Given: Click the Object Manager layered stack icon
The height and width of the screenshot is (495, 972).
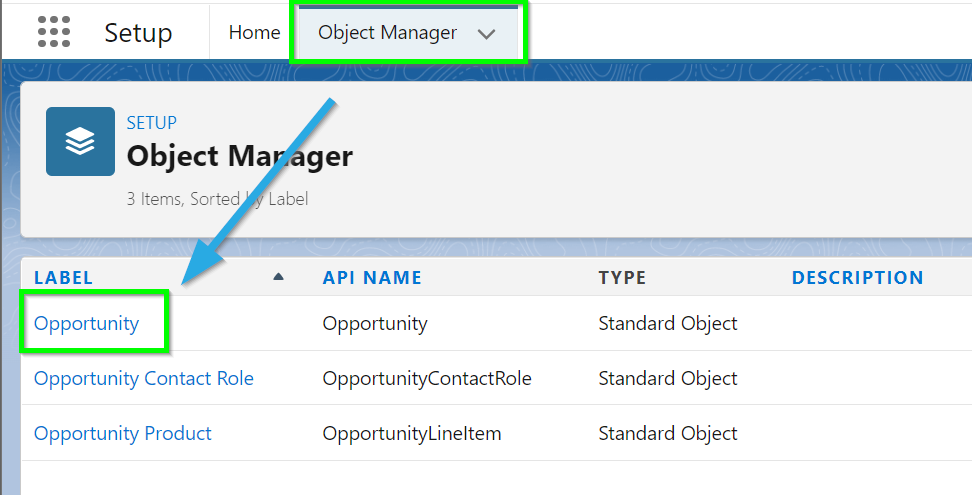Looking at the screenshot, I should (81, 141).
